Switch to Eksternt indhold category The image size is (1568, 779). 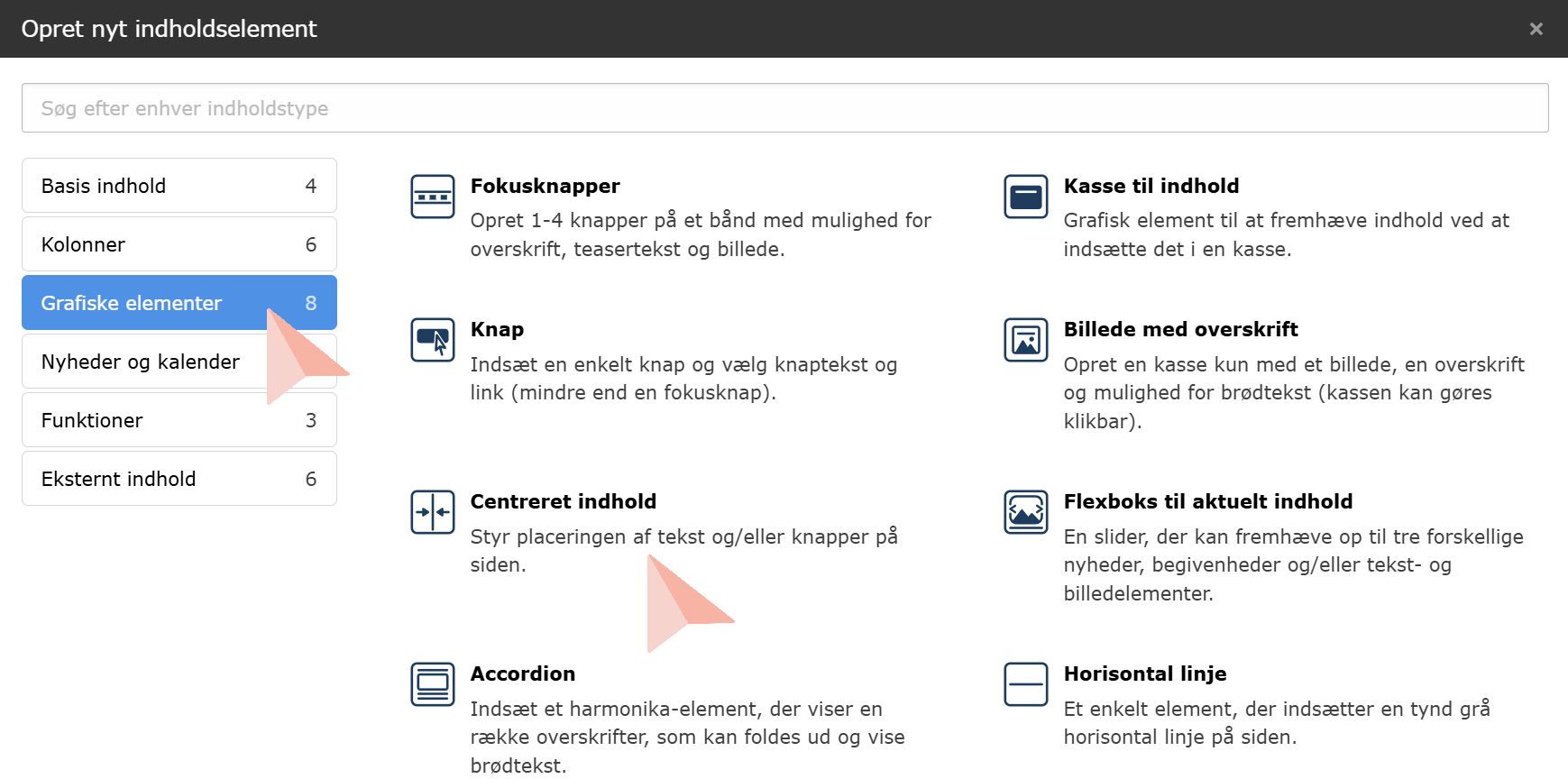click(179, 479)
